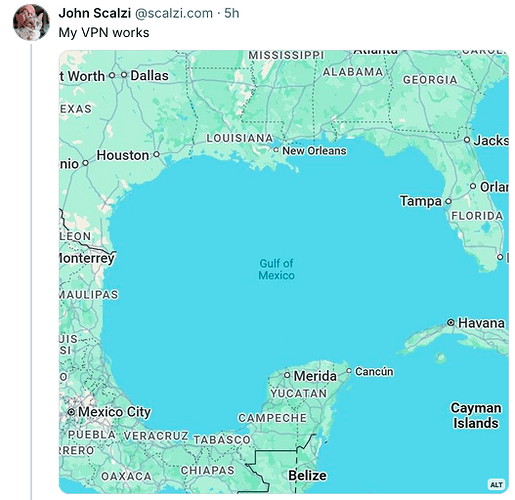Click the Cayman Islands label
Viewport: 515px width, 500px height.
pos(476,415)
